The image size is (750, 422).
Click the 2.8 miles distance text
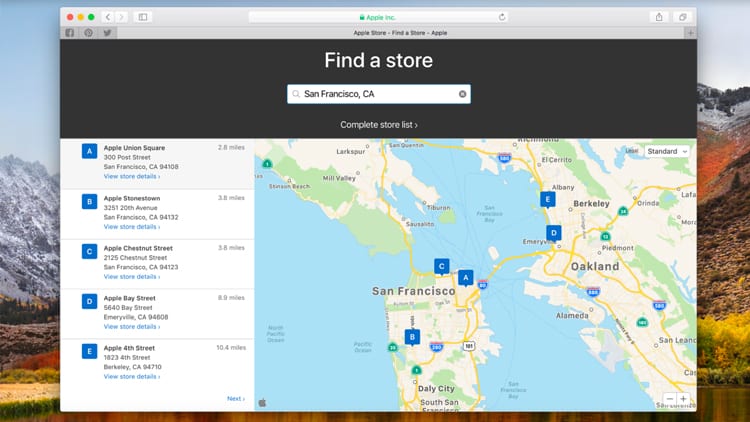(x=231, y=147)
